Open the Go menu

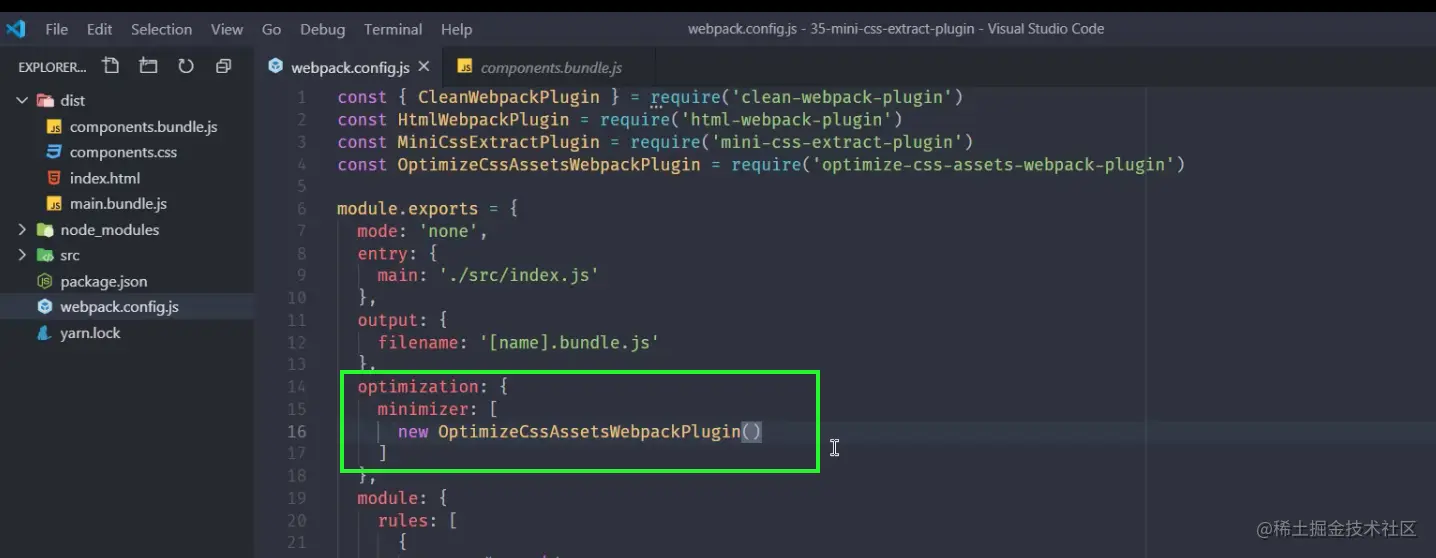point(271,30)
